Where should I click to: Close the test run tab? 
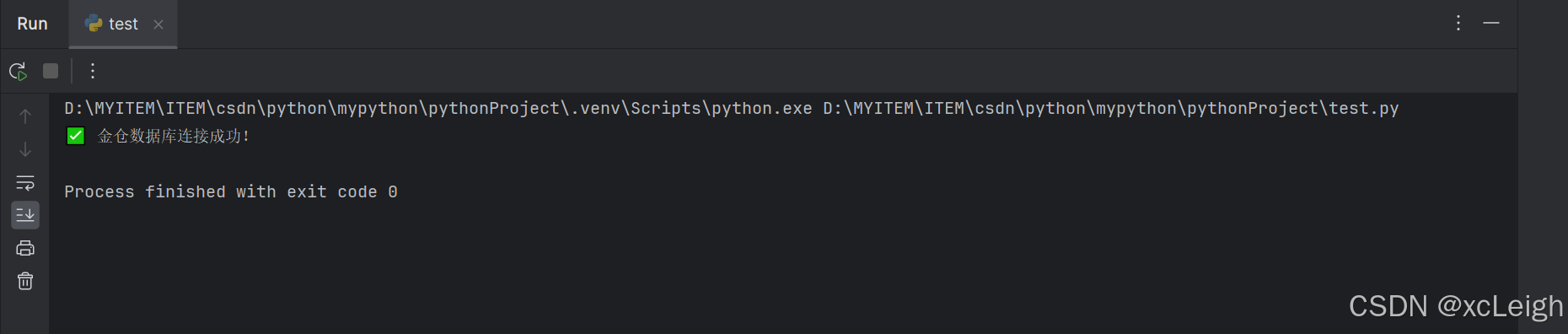pyautogui.click(x=158, y=24)
